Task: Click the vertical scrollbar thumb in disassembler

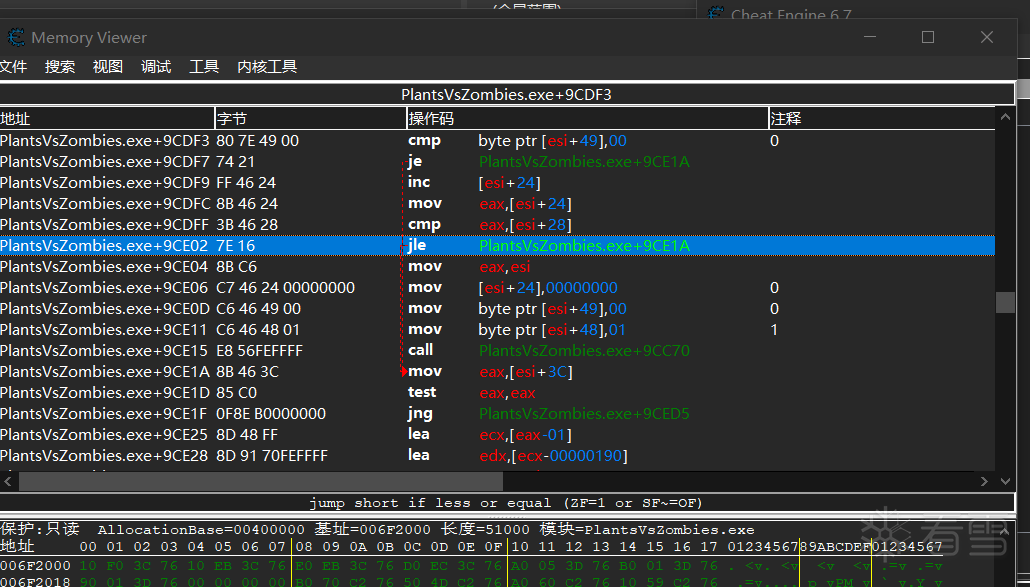Action: [1005, 302]
